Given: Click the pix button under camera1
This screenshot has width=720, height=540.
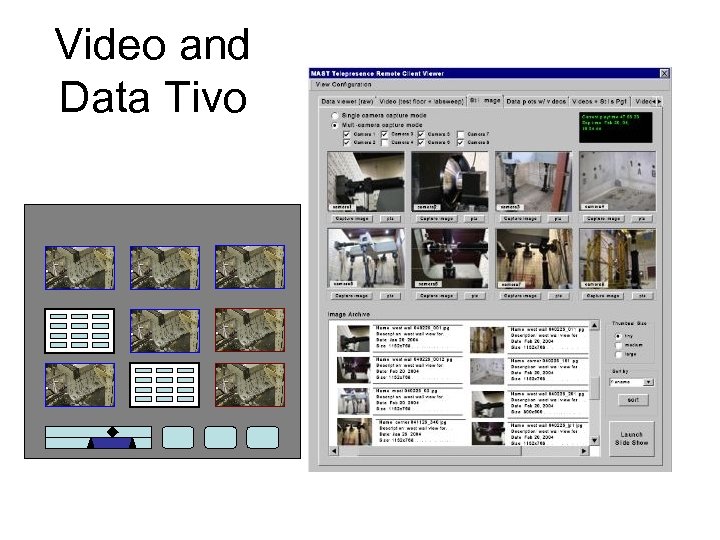Looking at the screenshot, I should point(390,219).
